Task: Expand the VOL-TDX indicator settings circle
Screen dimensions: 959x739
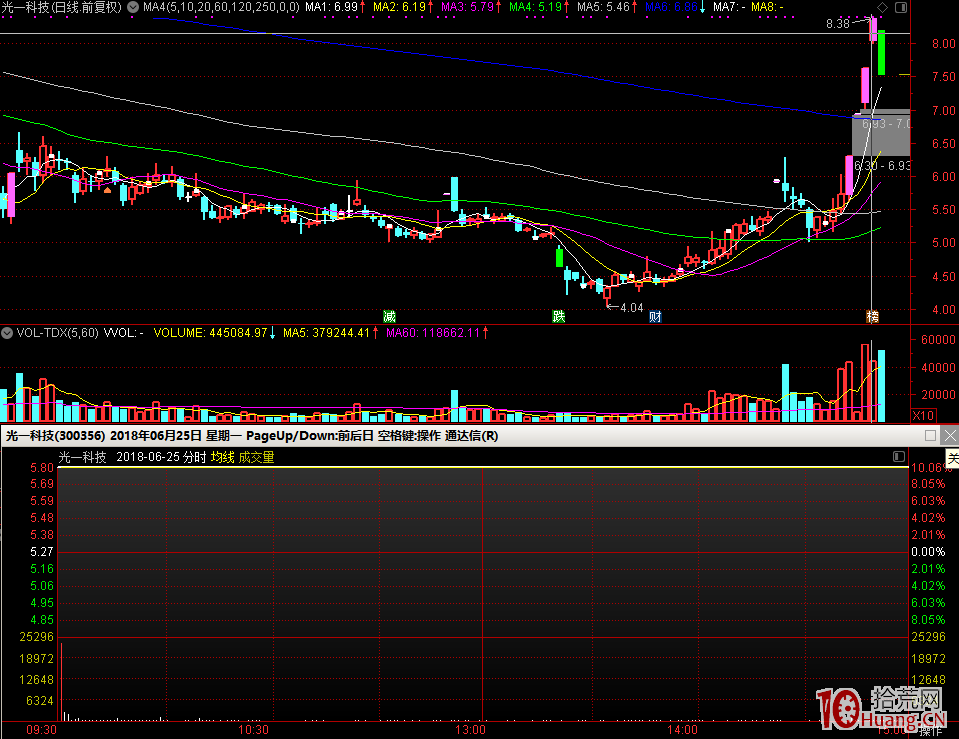Action: [8, 332]
